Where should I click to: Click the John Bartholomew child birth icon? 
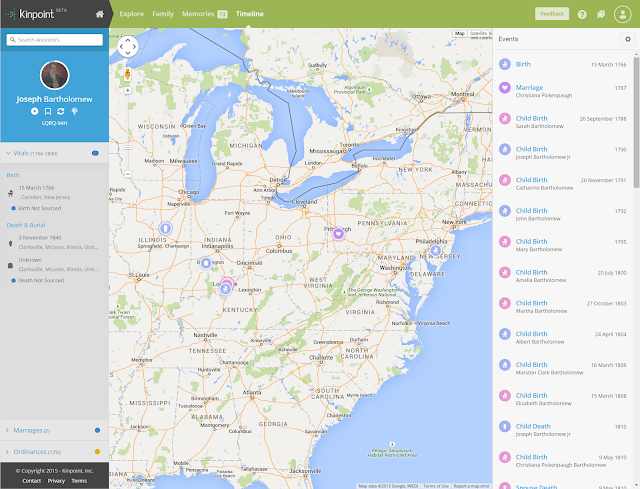click(x=505, y=211)
